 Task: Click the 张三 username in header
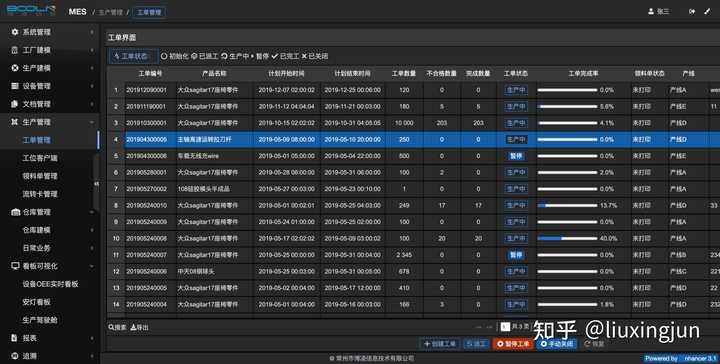(663, 11)
